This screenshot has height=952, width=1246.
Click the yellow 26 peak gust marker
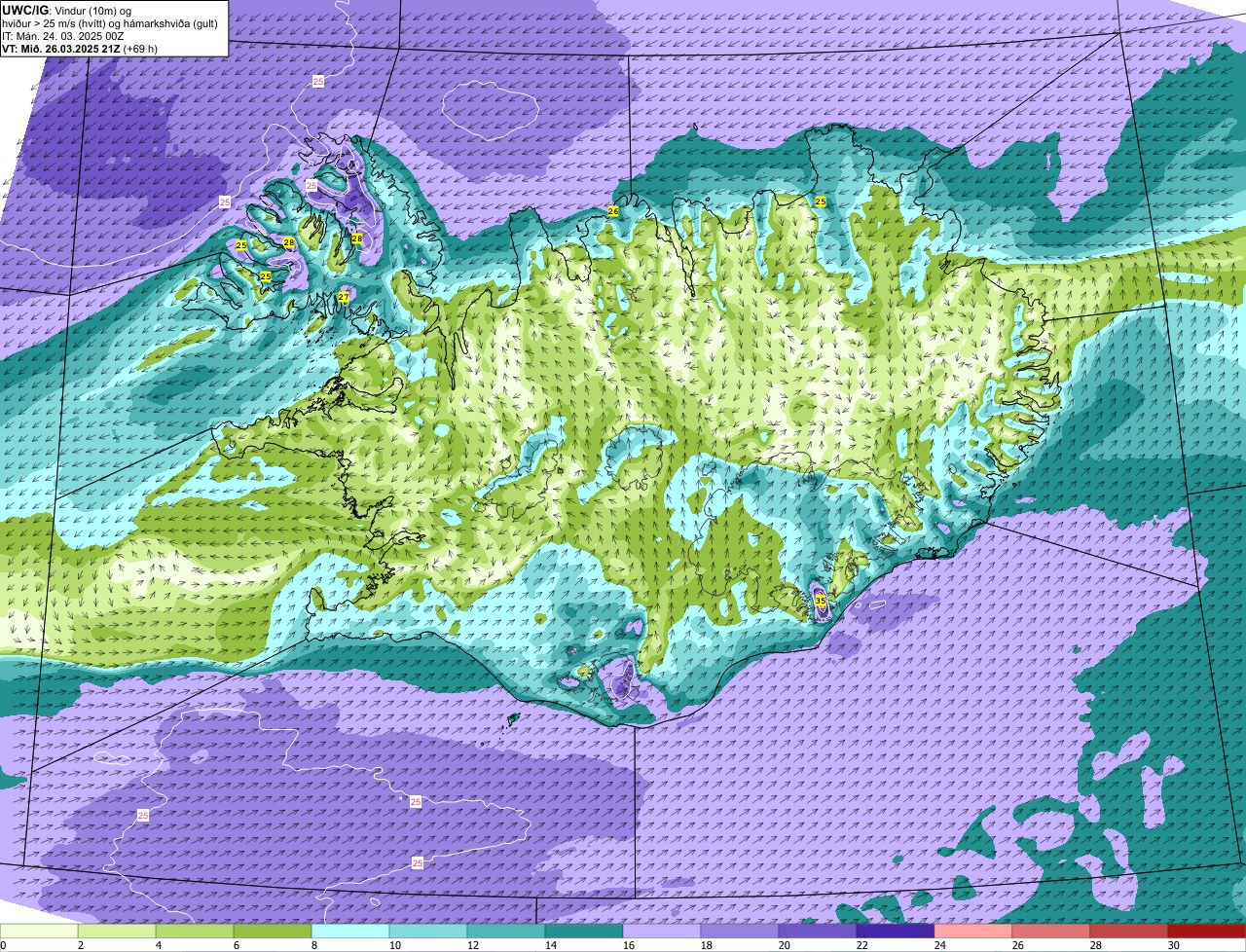point(613,210)
